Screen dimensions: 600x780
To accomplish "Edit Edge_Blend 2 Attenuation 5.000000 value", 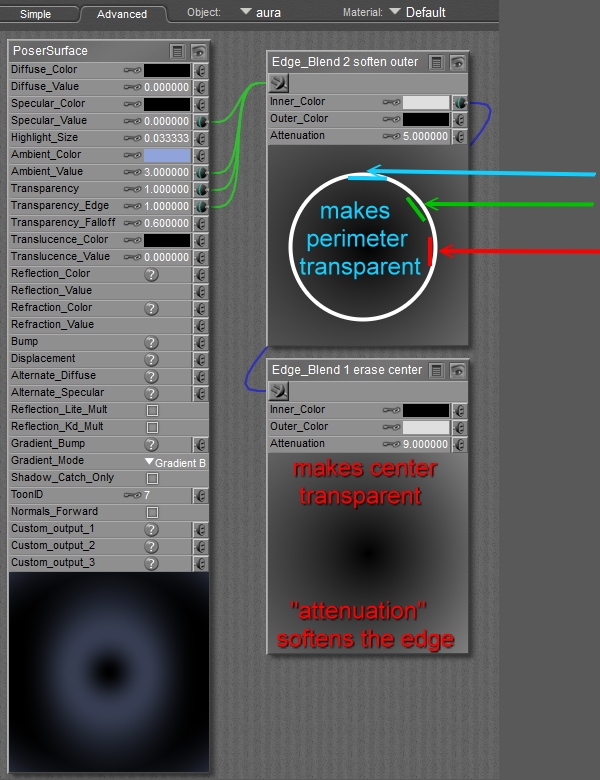I will [425, 136].
